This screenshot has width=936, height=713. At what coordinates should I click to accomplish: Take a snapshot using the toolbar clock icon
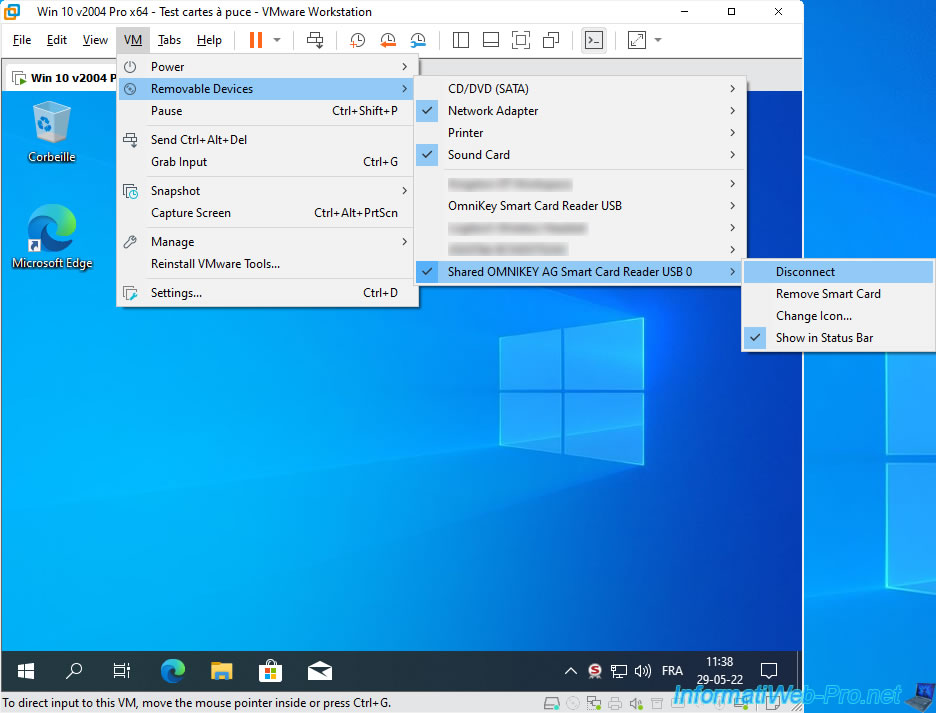(x=357, y=40)
